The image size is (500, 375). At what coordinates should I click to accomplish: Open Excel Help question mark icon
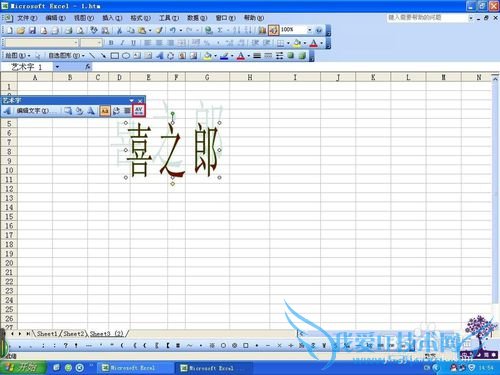point(319,31)
